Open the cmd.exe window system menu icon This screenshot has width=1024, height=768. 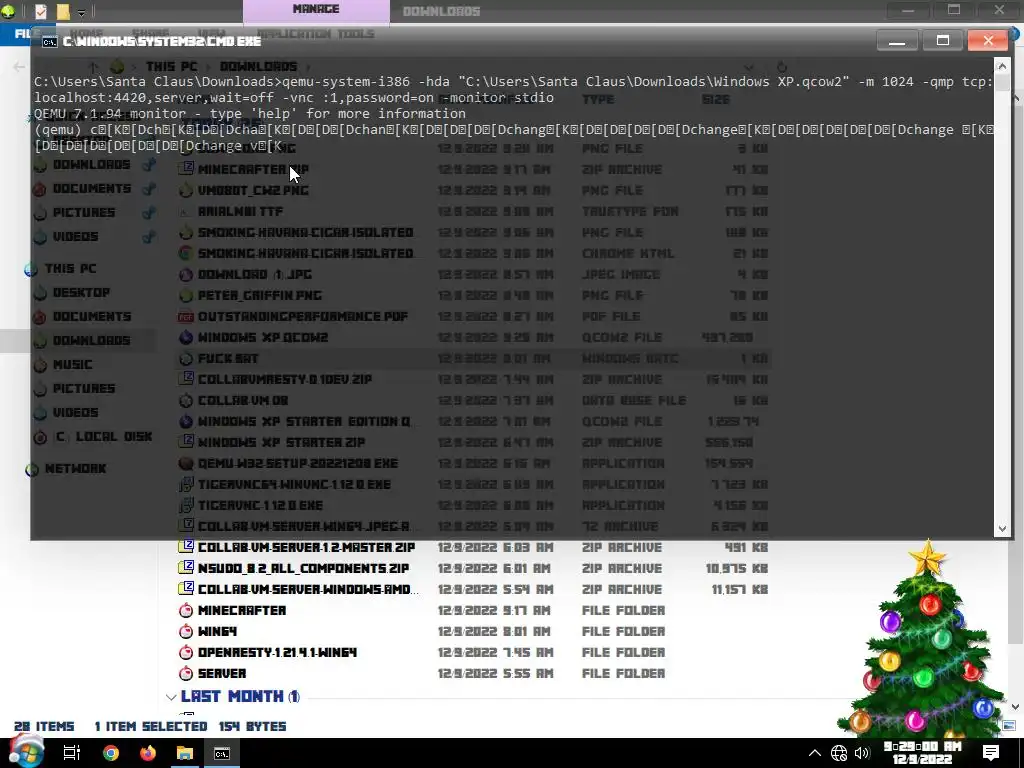tap(50, 42)
